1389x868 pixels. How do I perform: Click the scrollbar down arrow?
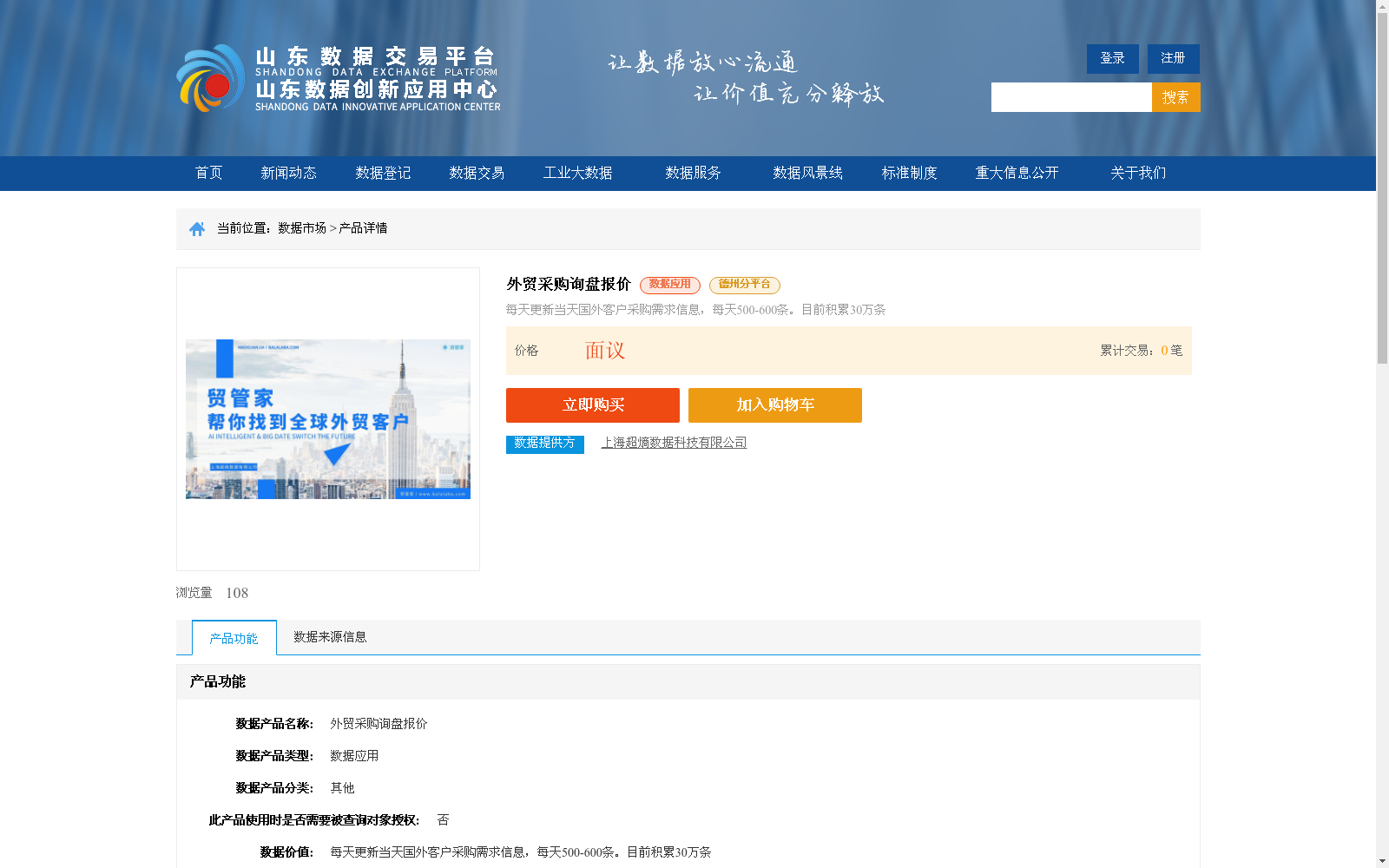point(1382,861)
